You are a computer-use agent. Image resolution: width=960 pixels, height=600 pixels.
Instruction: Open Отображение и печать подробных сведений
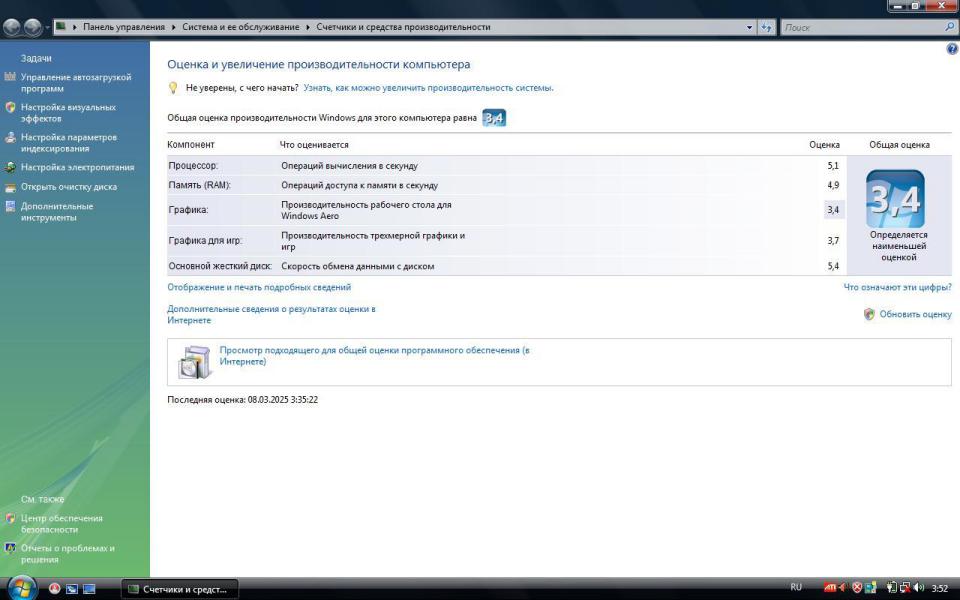(x=259, y=287)
